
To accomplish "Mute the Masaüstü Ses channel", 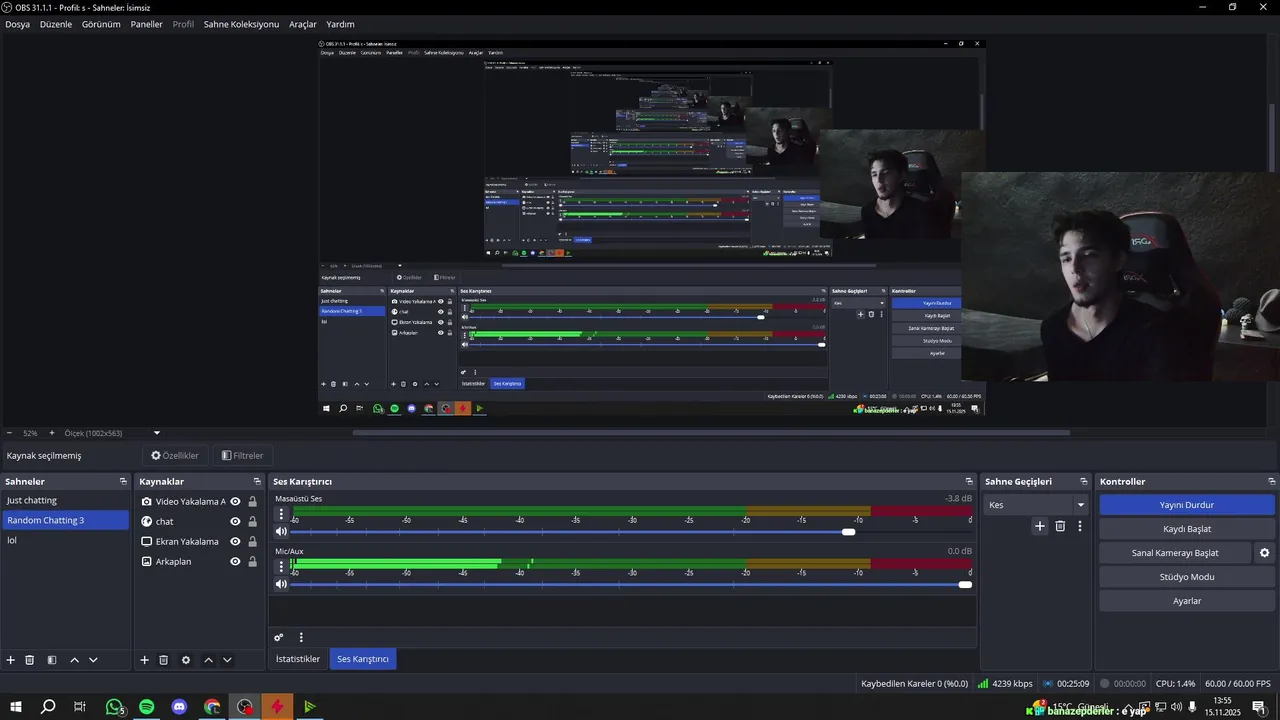I will pos(281,532).
